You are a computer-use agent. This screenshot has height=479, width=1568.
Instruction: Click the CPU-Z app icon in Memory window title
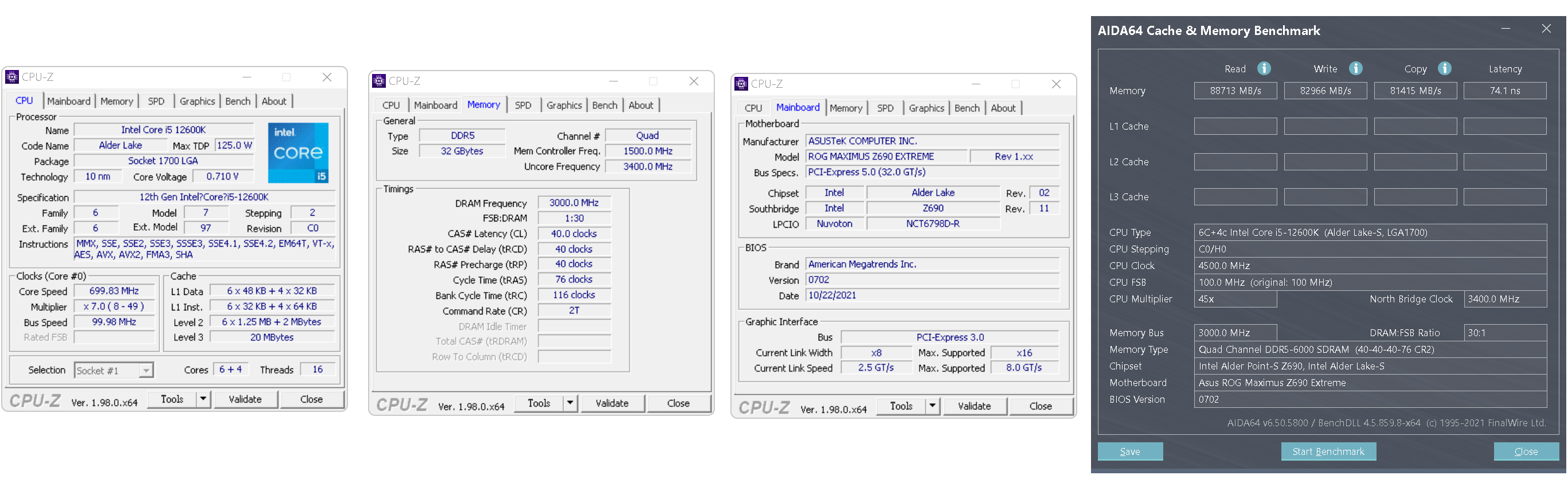(x=378, y=80)
